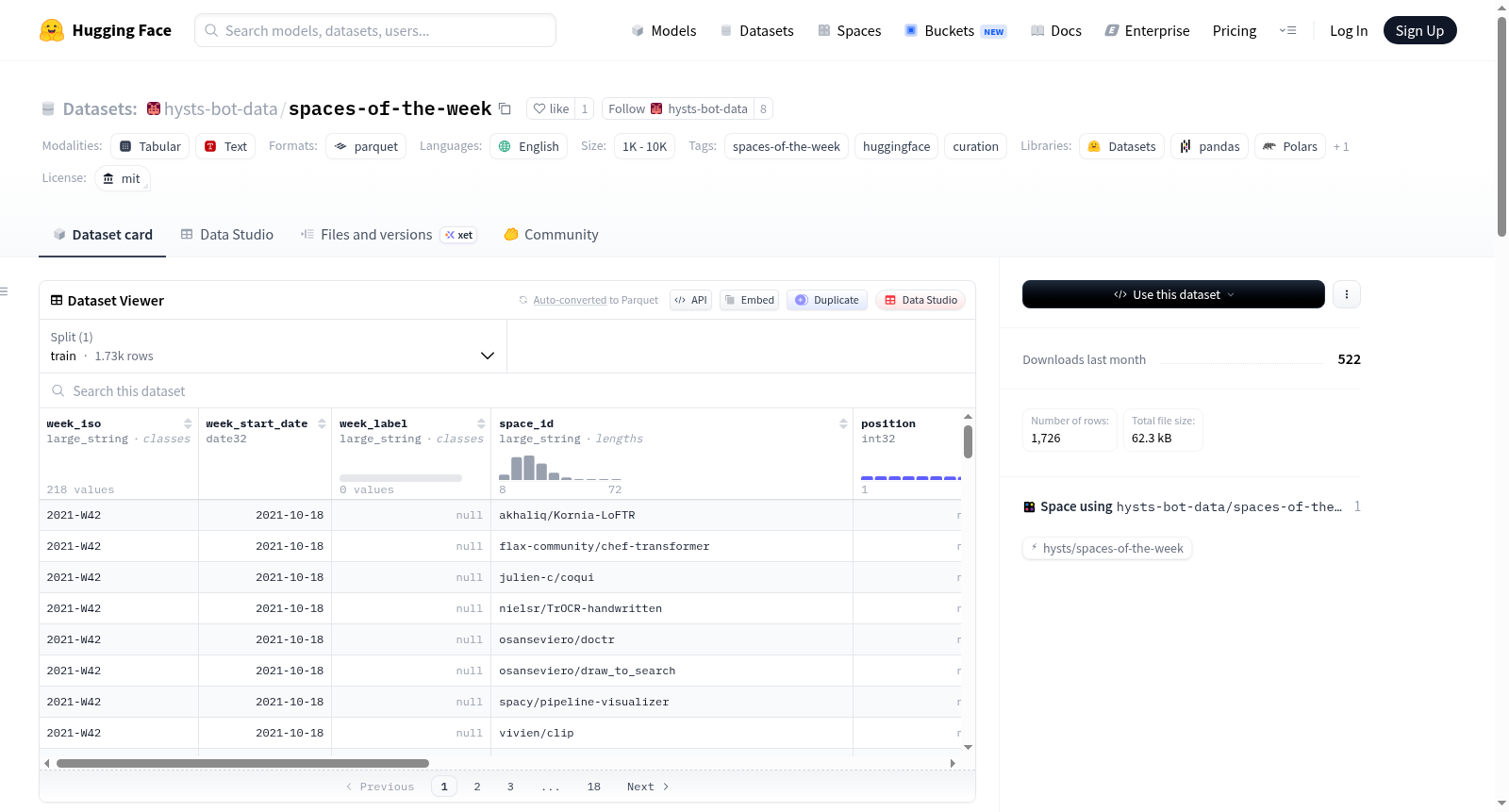Open the Data Studio tab
This screenshot has width=1509, height=812.
coord(227,235)
